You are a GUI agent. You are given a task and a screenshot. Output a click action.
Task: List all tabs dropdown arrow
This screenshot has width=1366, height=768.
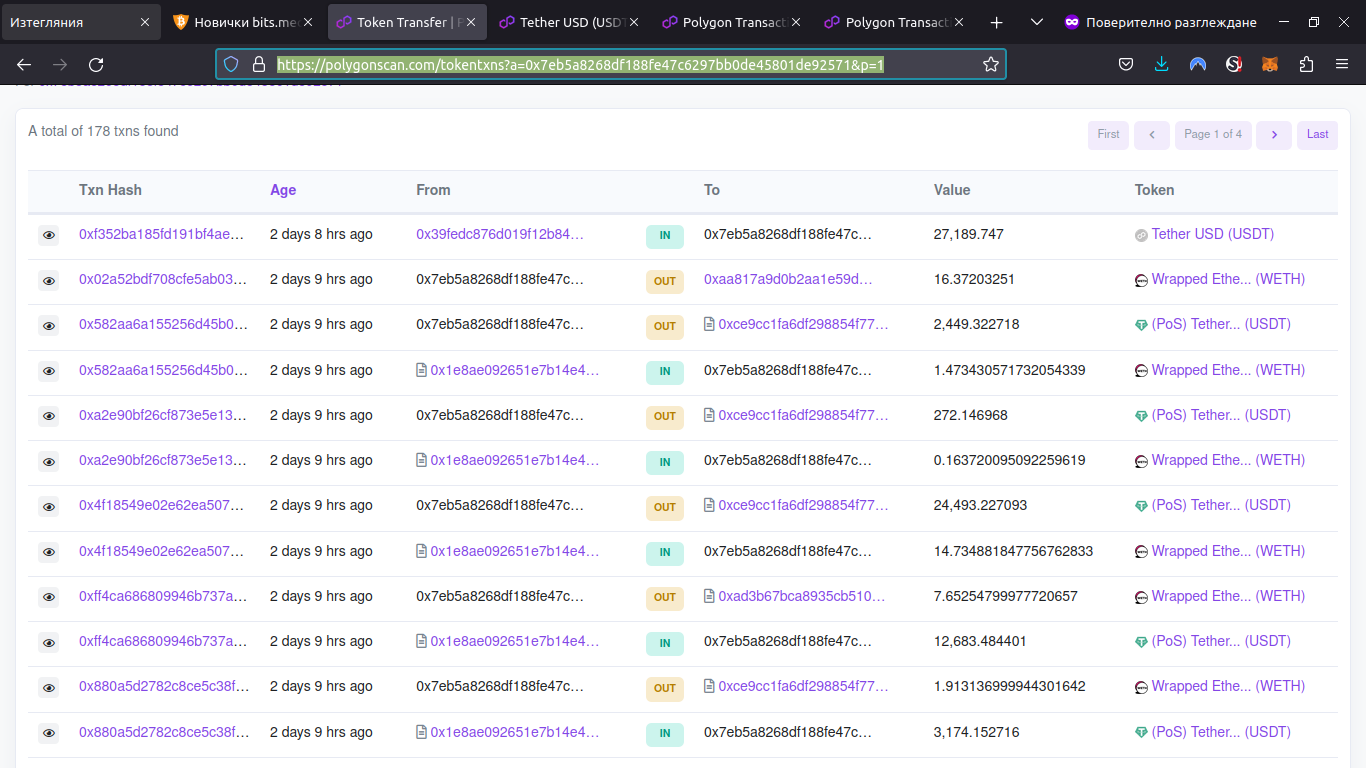pyautogui.click(x=1037, y=22)
